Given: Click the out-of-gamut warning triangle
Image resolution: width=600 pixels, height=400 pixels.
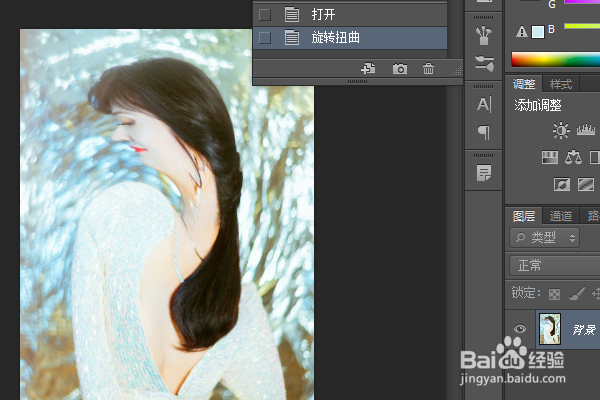Looking at the screenshot, I should (x=522, y=31).
